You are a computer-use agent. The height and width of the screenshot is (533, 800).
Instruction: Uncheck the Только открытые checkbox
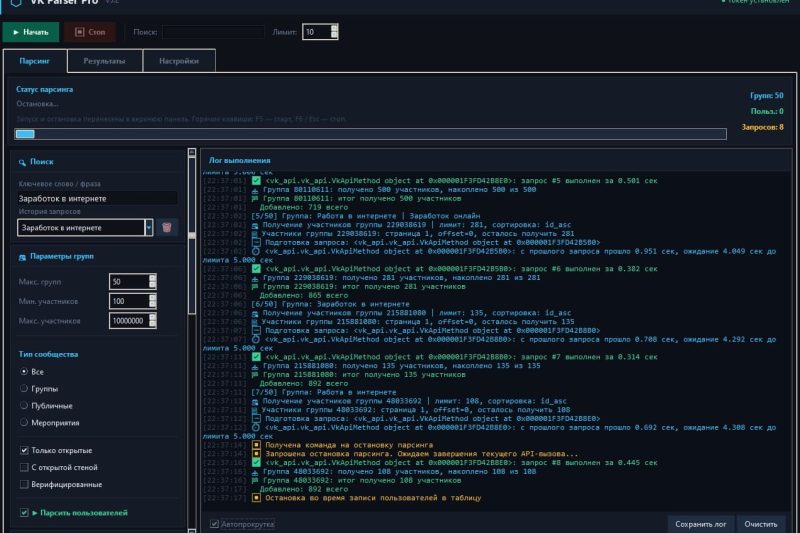(24, 450)
